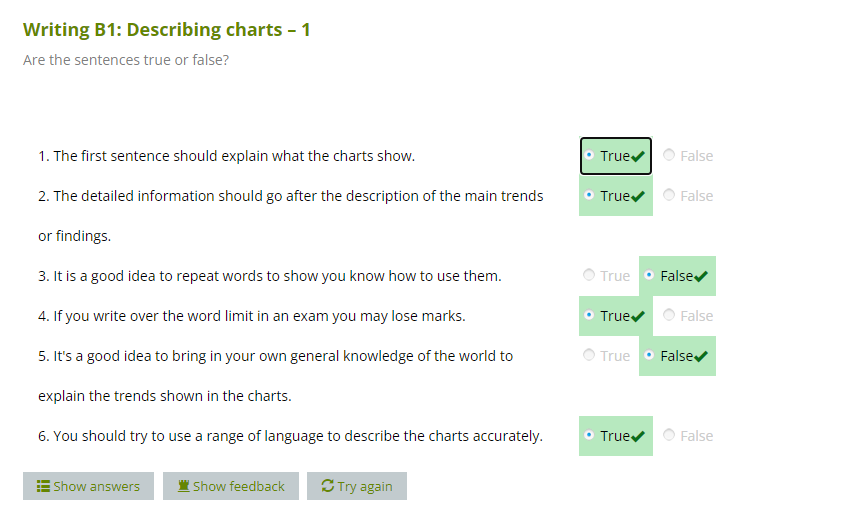Click green checkmark beside question 3 False
845x514 pixels.
[700, 277]
